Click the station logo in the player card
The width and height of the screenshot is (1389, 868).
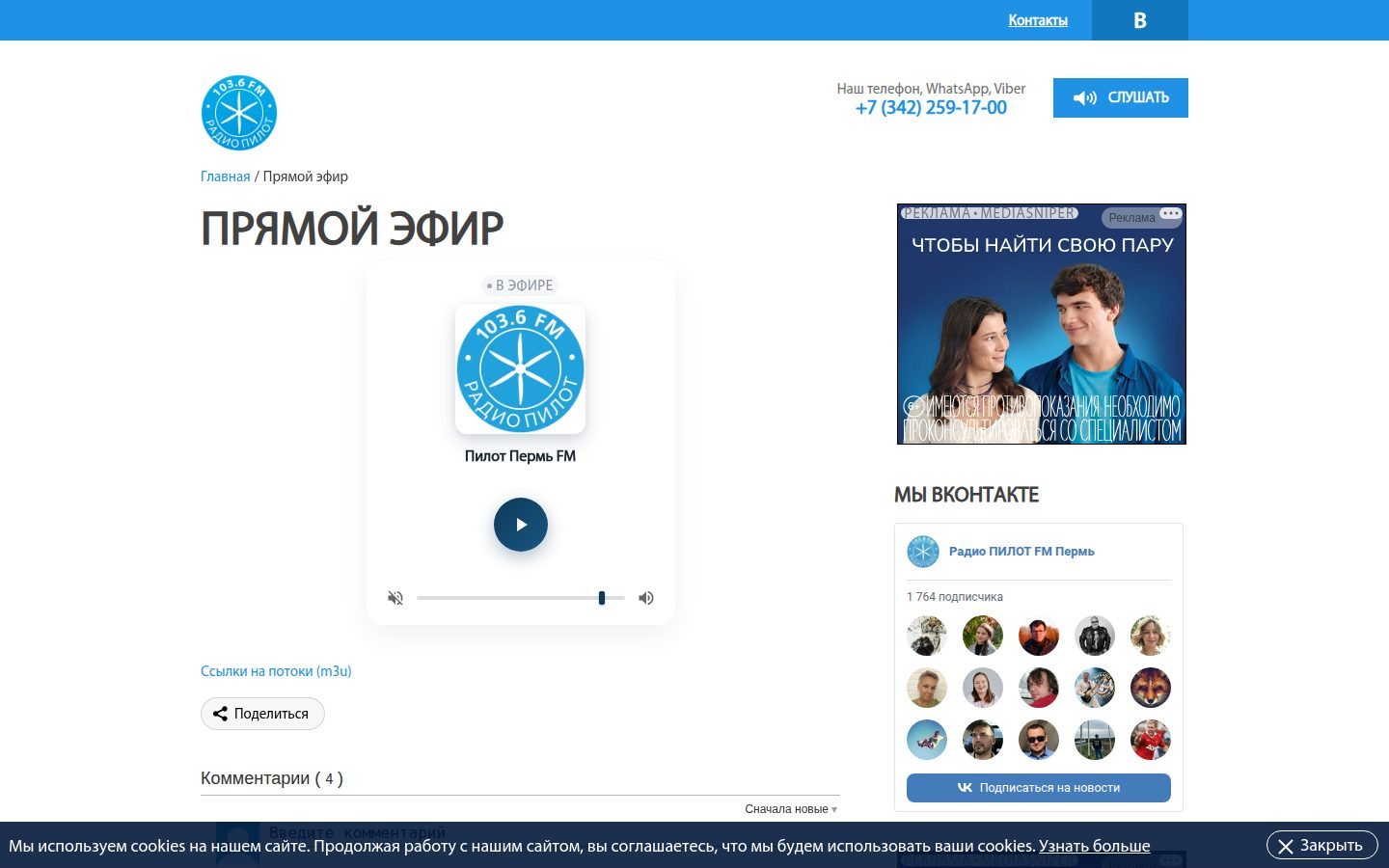[521, 368]
